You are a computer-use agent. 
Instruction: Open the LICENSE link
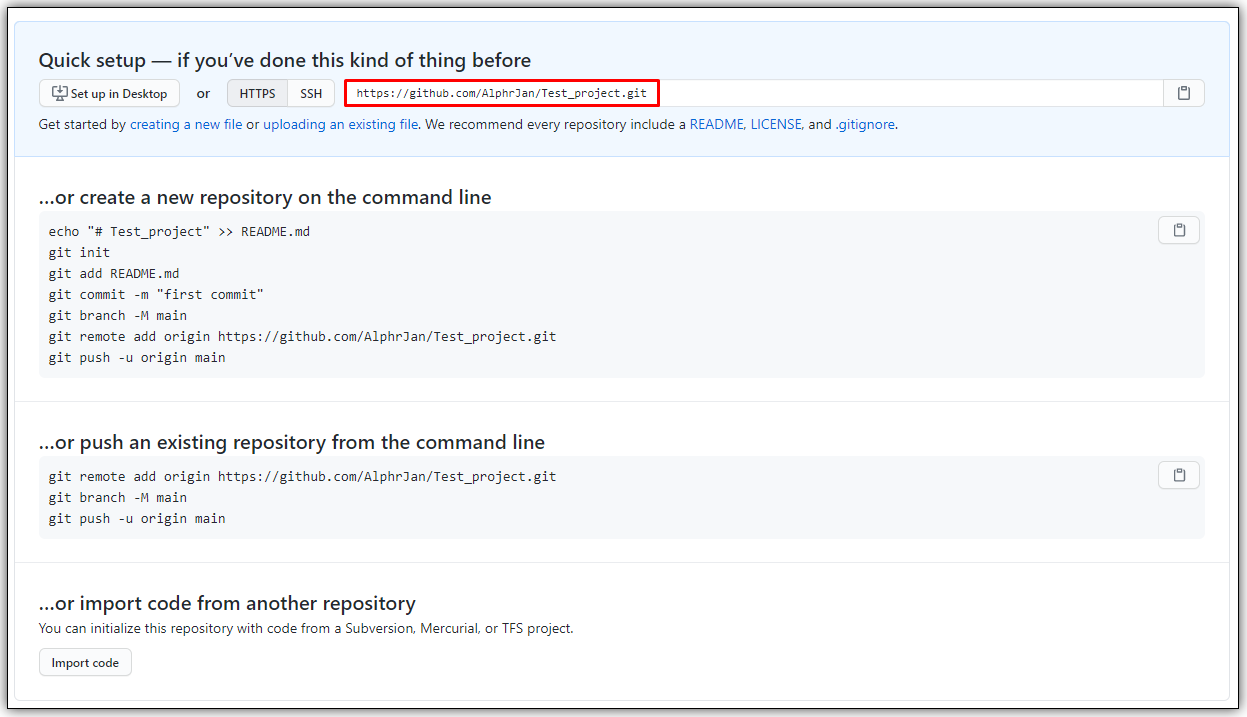(x=776, y=125)
